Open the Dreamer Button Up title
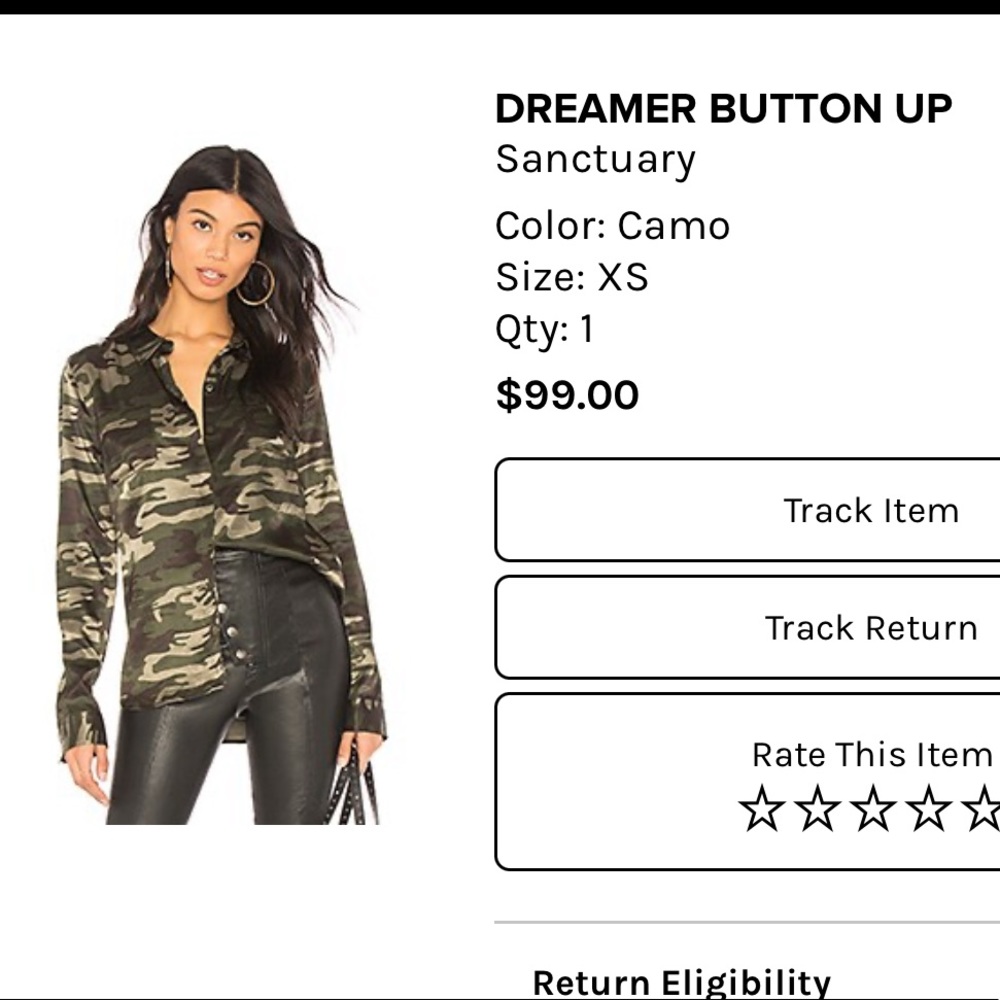1000x1000 pixels. [723, 108]
